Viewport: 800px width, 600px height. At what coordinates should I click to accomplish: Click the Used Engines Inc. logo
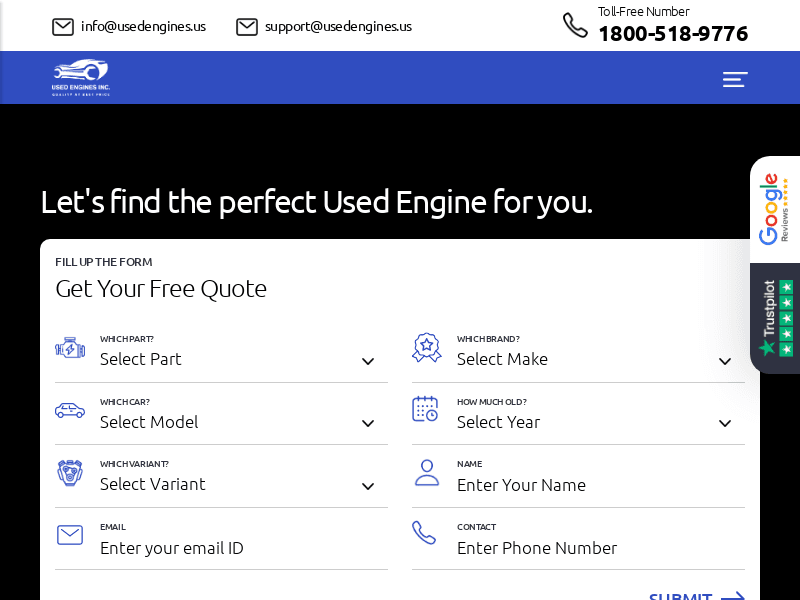(x=81, y=77)
